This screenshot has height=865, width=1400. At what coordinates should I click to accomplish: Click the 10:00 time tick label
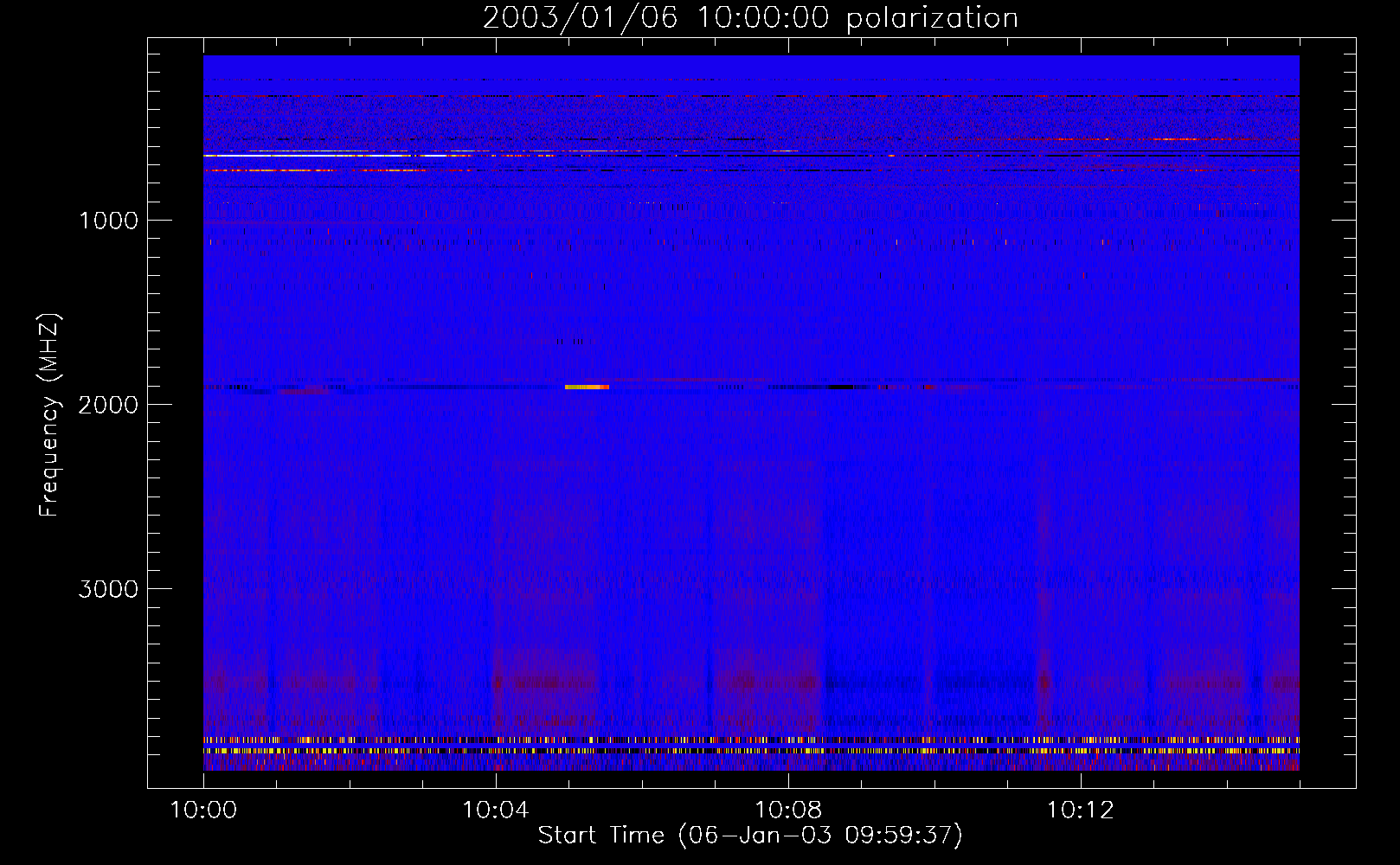pos(203,811)
